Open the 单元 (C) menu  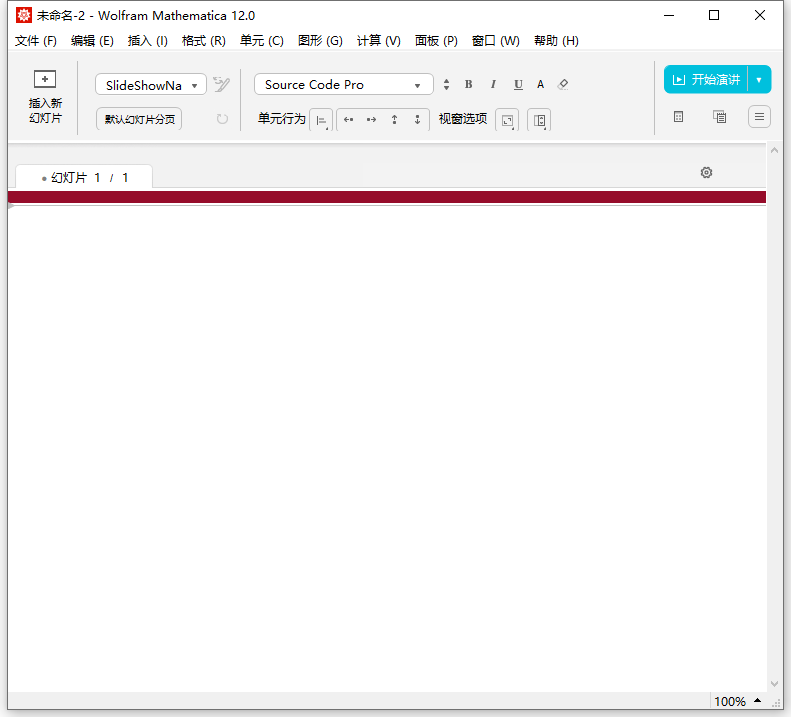coord(261,41)
